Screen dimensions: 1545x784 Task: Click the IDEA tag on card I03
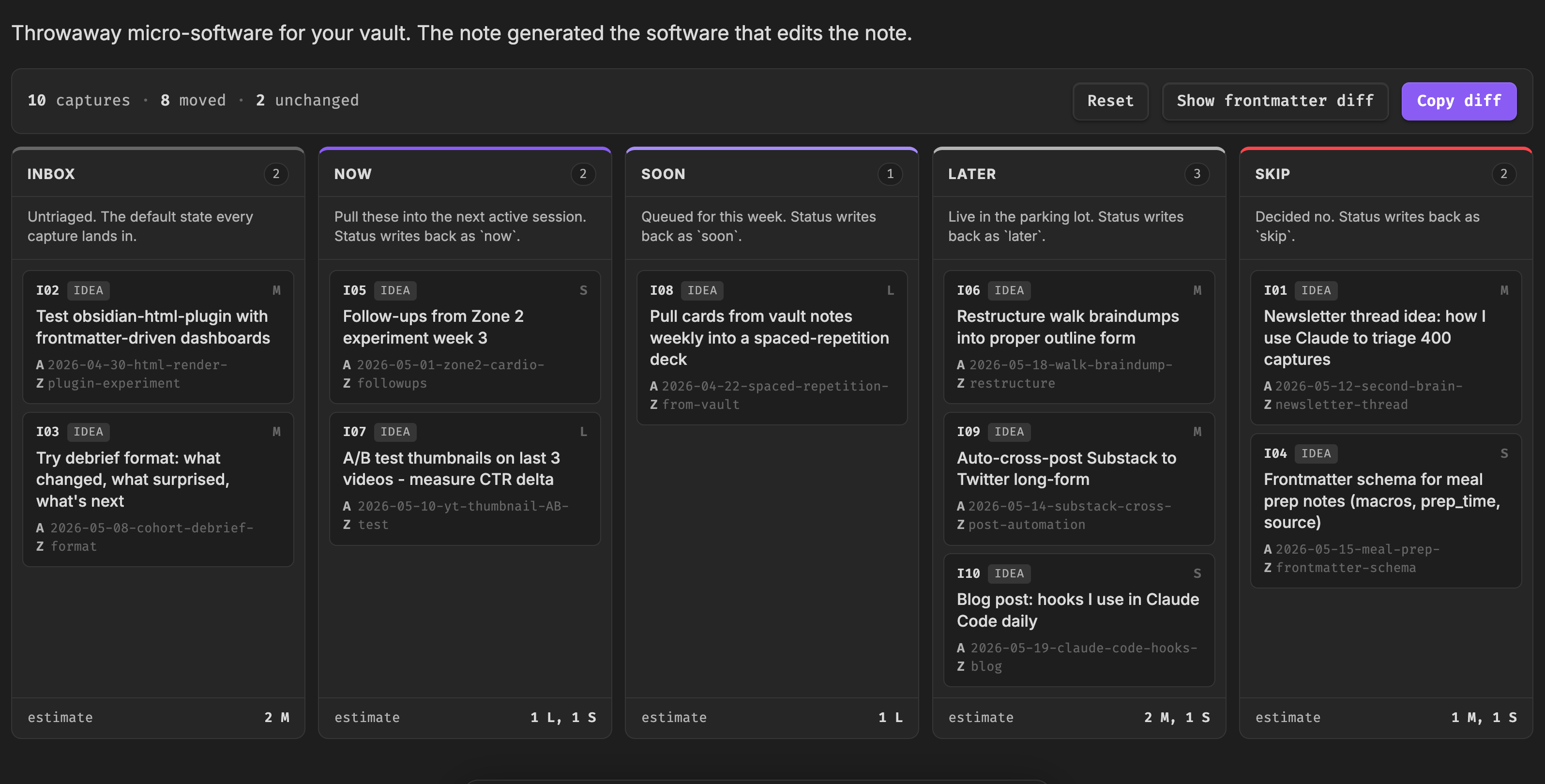click(88, 432)
